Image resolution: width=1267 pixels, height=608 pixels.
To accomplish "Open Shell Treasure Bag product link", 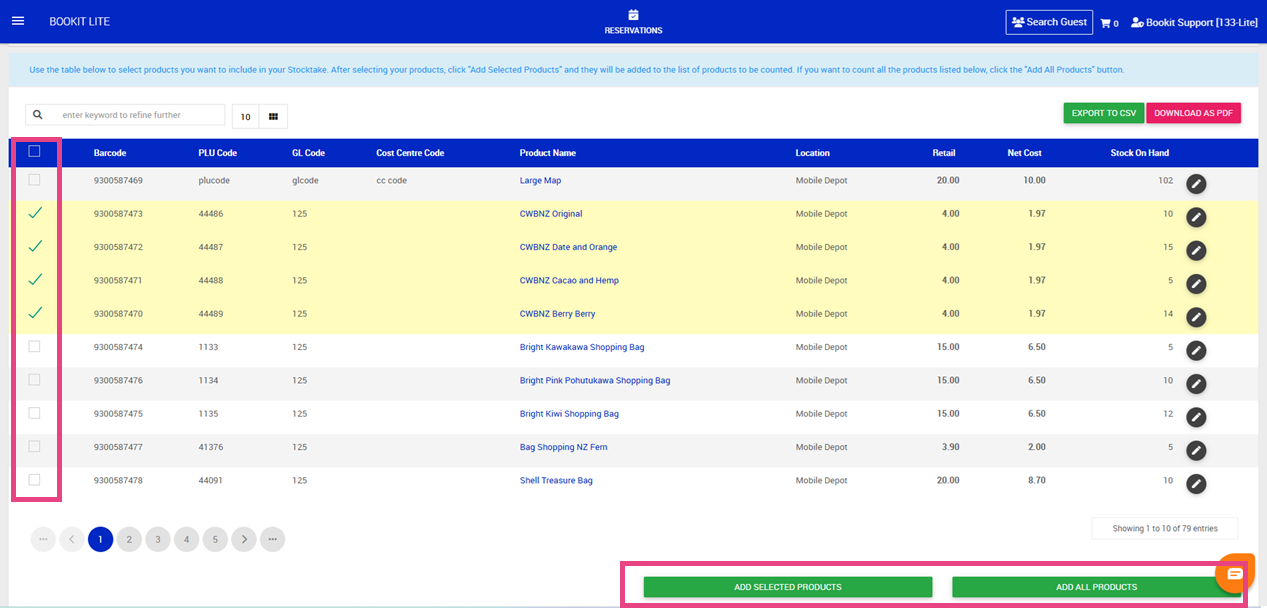I will click(x=556, y=481).
